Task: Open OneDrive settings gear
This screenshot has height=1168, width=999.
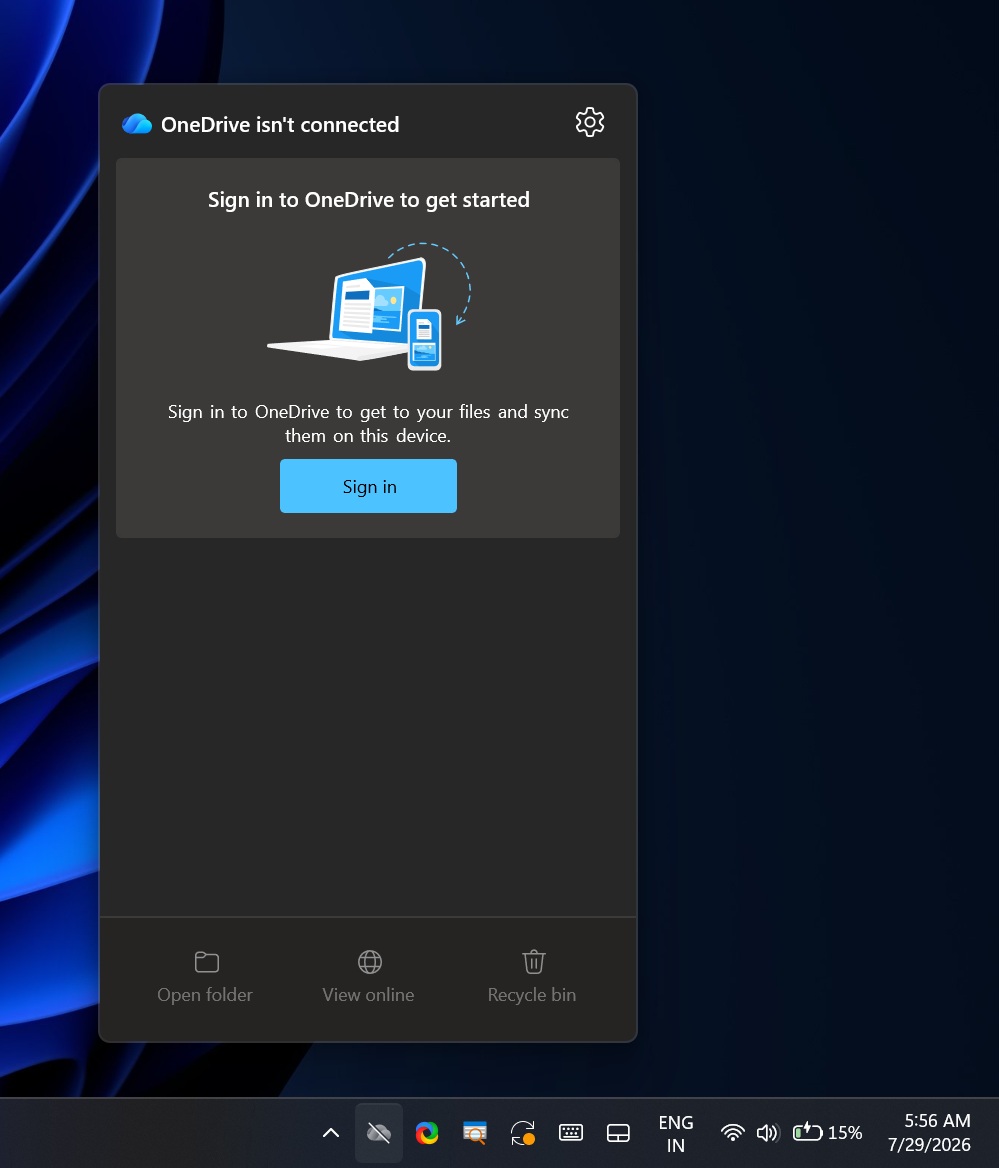Action: point(589,122)
